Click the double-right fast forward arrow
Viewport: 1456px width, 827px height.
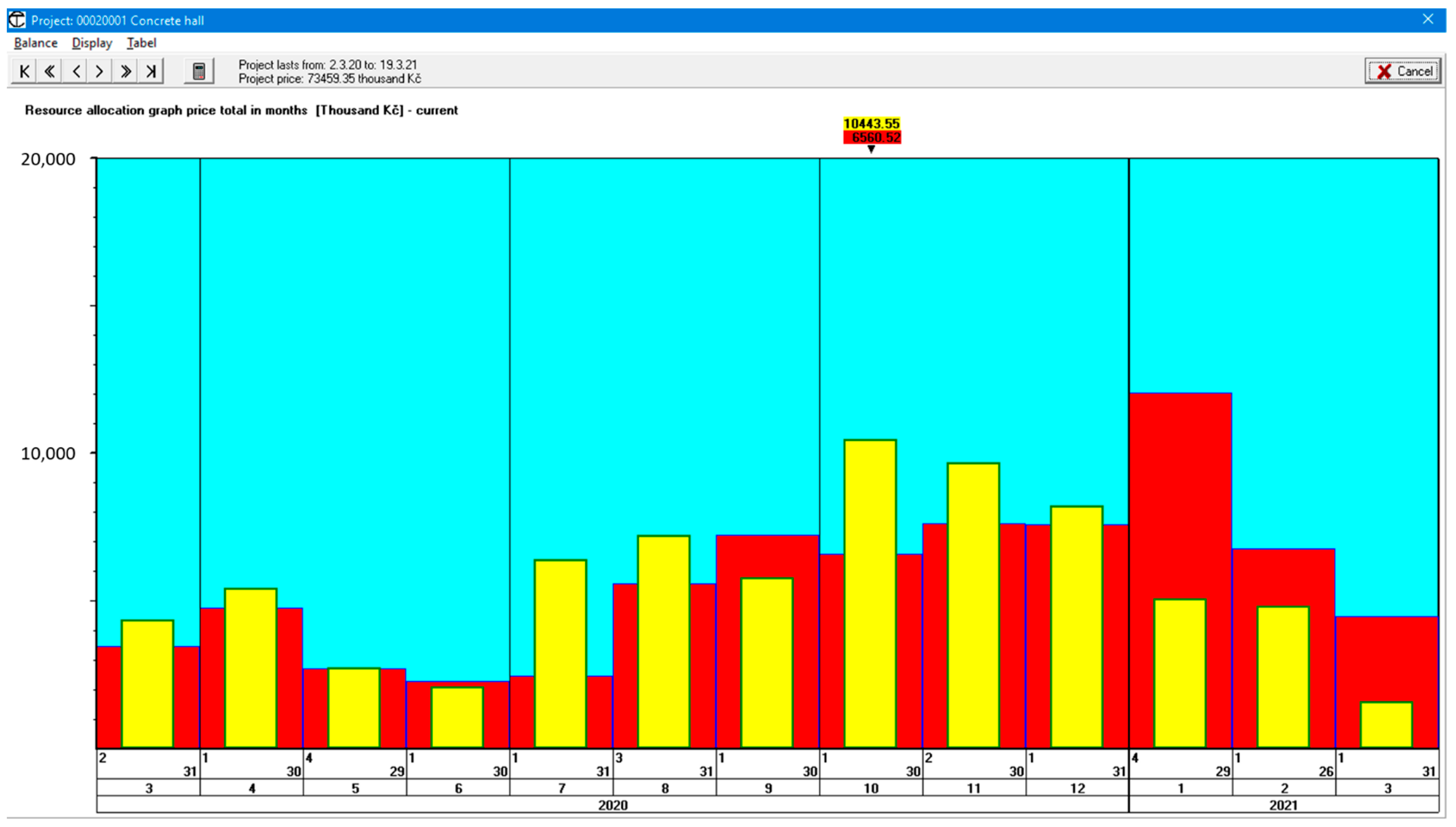(x=125, y=71)
